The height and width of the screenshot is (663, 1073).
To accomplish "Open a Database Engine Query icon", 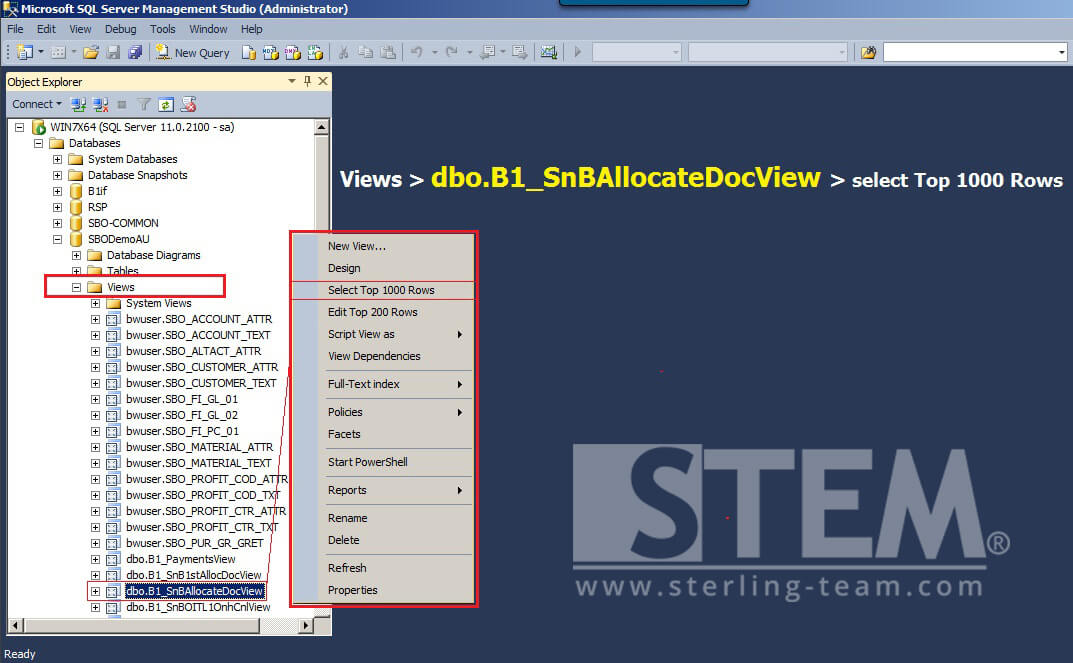I will pyautogui.click(x=249, y=53).
